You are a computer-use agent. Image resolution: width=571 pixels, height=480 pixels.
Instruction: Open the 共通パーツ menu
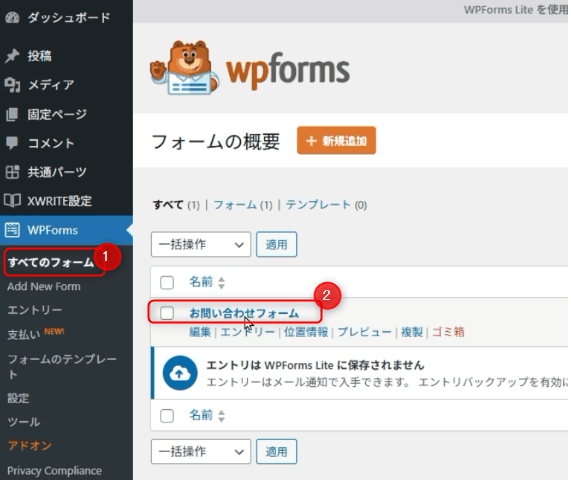pos(57,172)
